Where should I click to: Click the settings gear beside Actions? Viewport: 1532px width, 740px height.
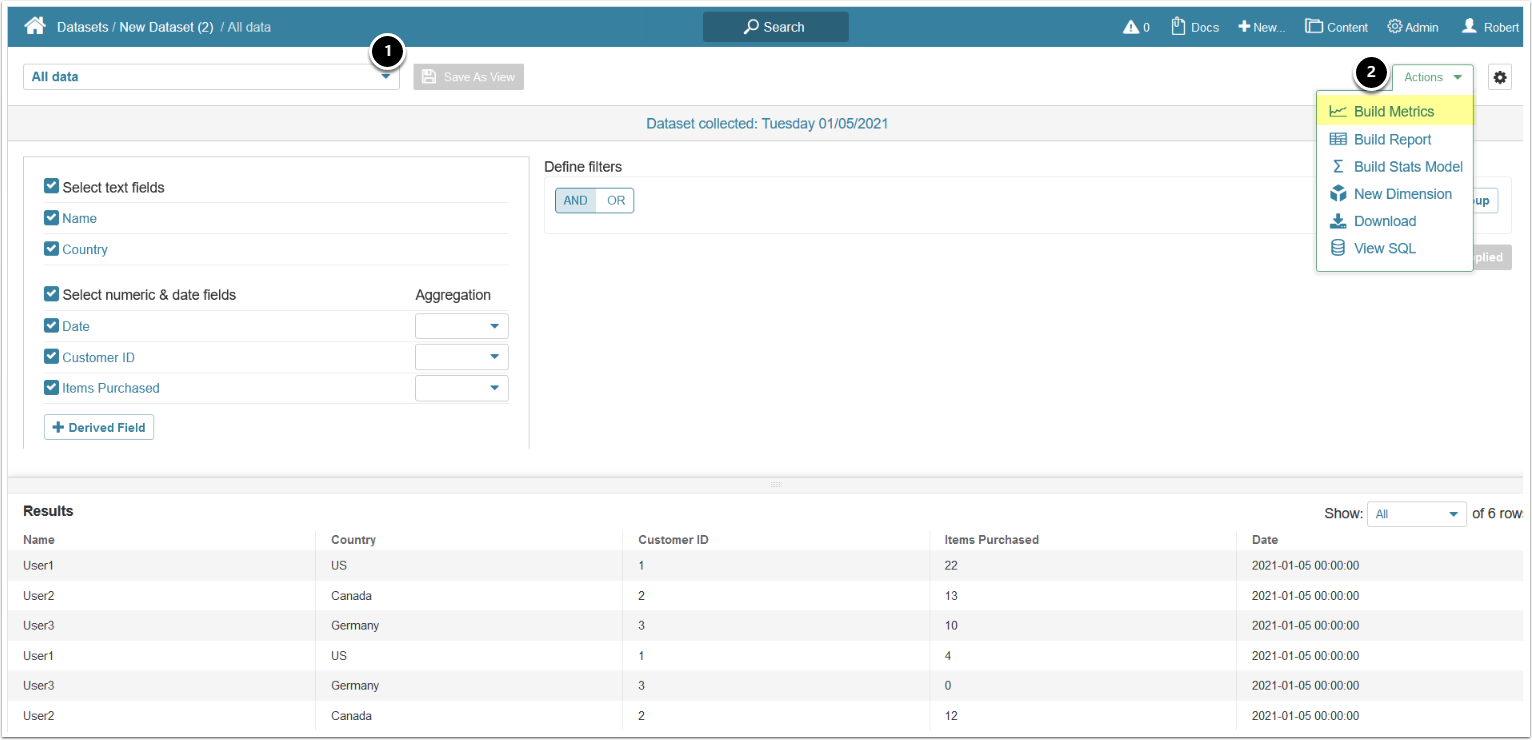tap(1499, 77)
